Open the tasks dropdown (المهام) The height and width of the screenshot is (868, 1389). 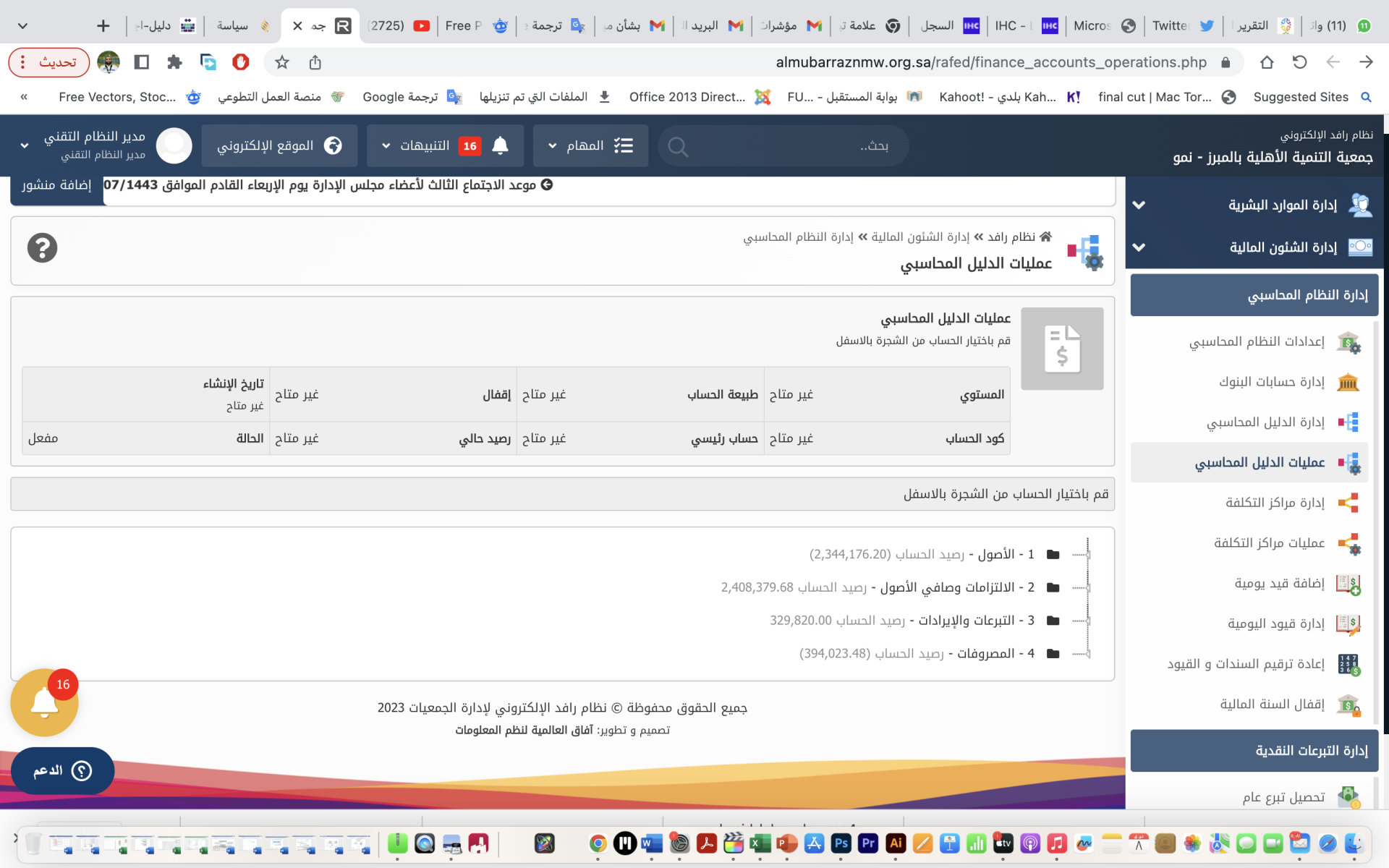(x=590, y=146)
